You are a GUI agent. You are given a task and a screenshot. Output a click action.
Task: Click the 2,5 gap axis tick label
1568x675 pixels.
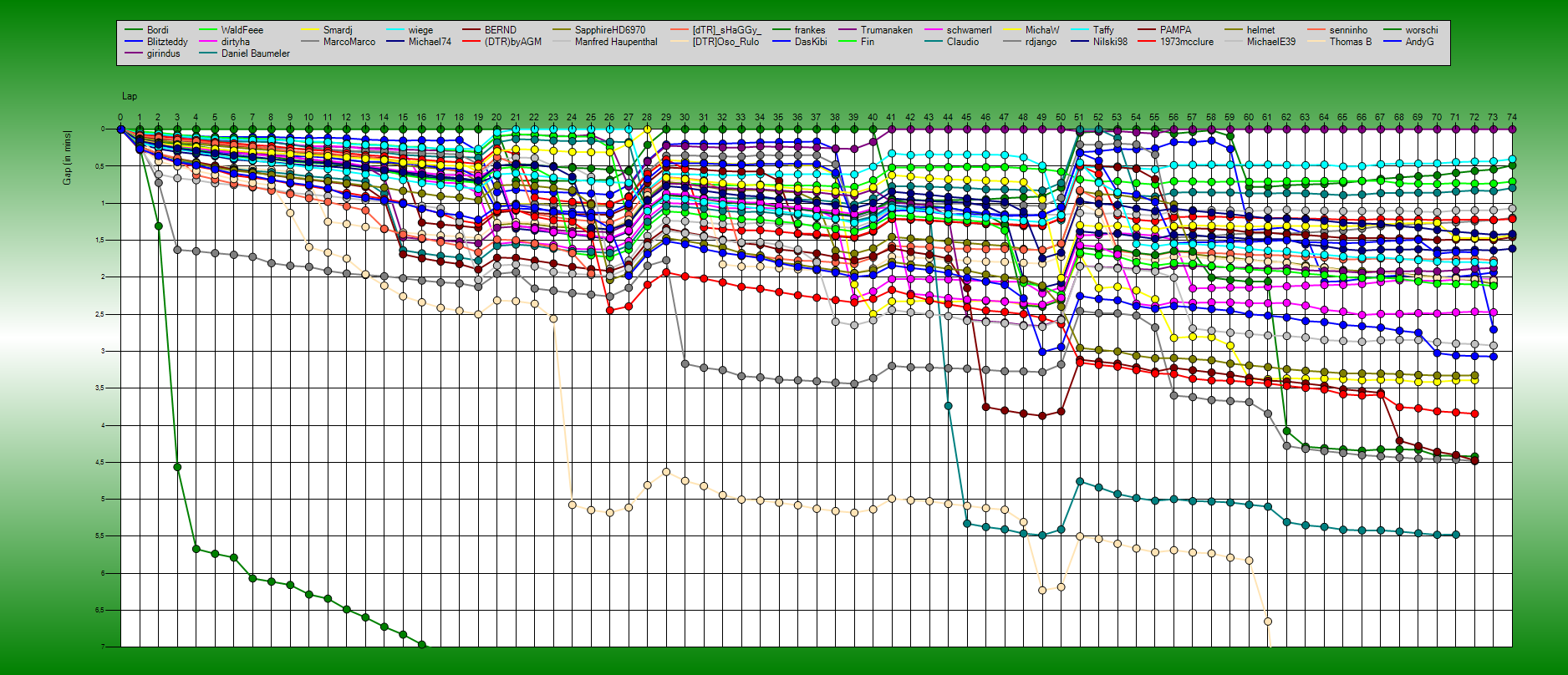pos(99,314)
